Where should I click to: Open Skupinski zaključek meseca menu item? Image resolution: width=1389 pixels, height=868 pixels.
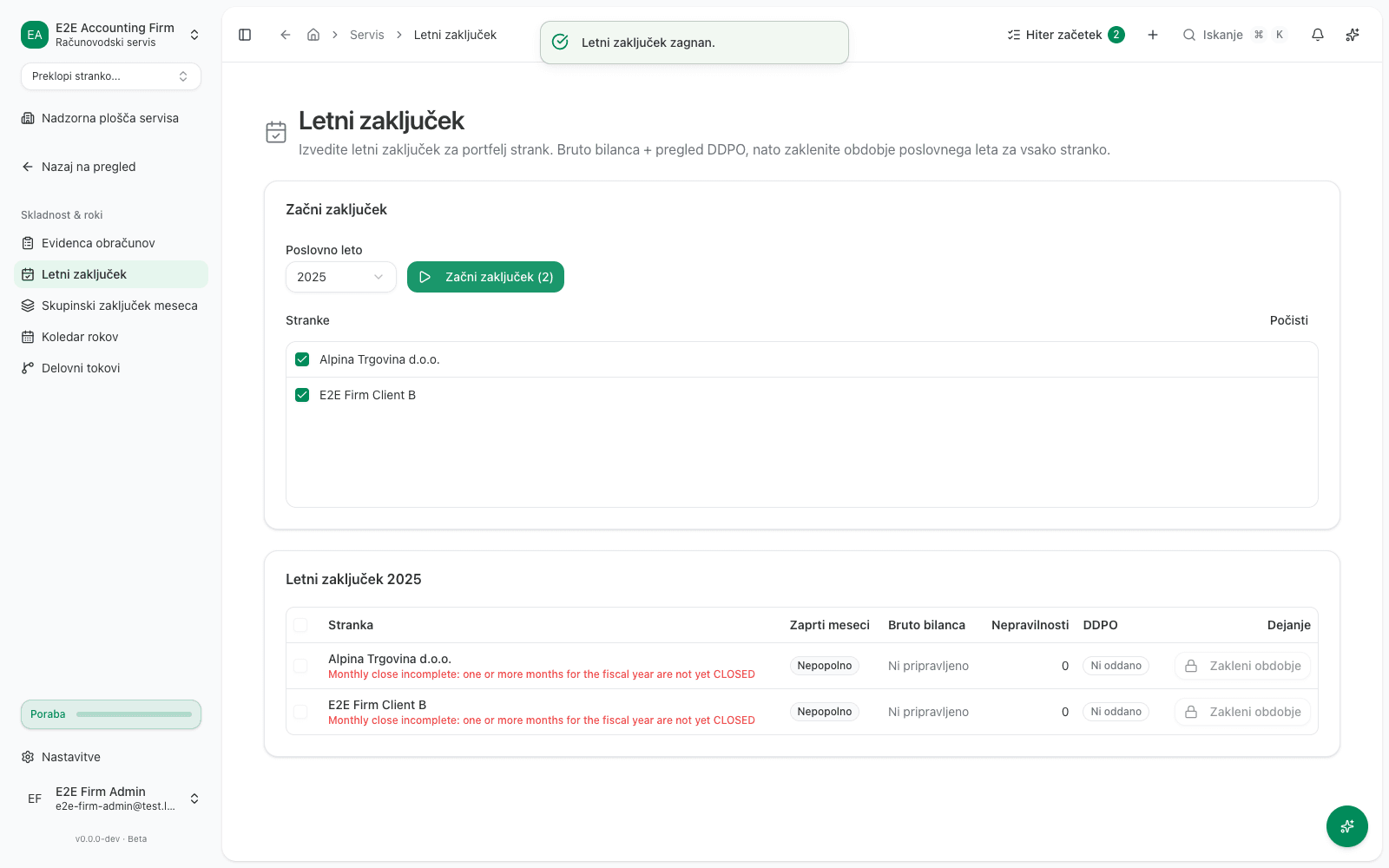click(111, 306)
